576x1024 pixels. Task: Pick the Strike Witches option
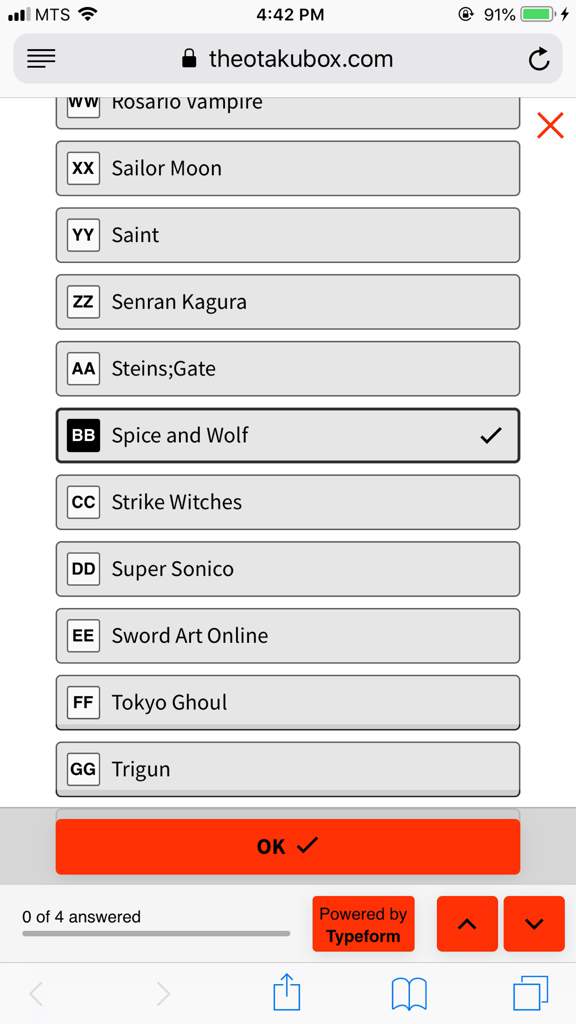coord(288,502)
